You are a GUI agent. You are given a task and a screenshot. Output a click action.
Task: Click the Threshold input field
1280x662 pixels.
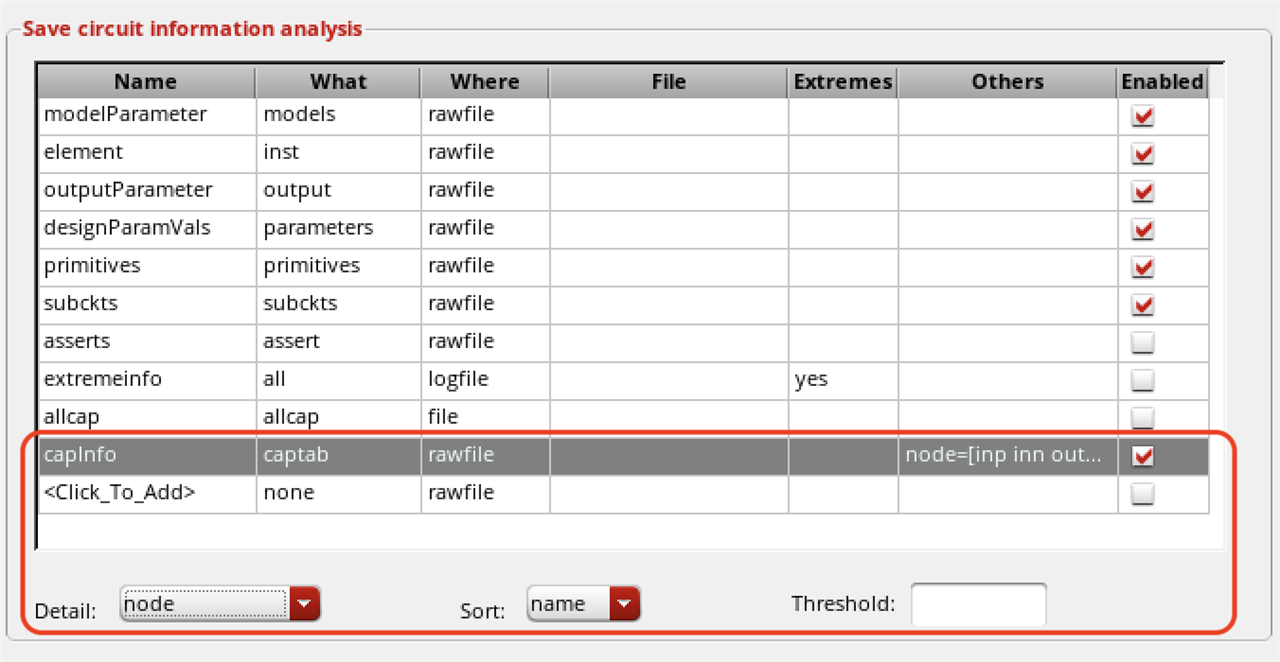[x=979, y=605]
